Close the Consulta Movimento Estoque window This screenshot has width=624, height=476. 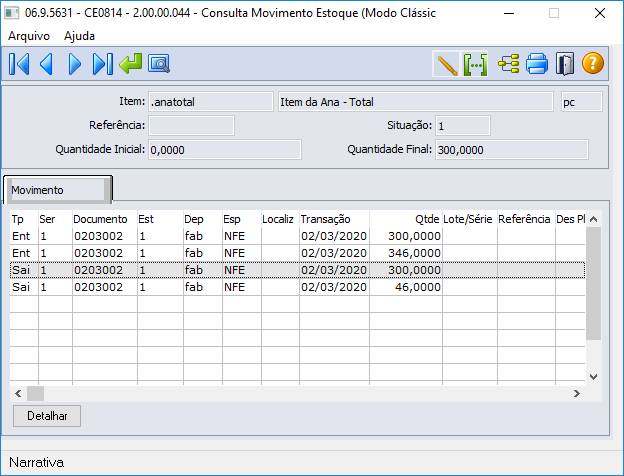point(599,13)
